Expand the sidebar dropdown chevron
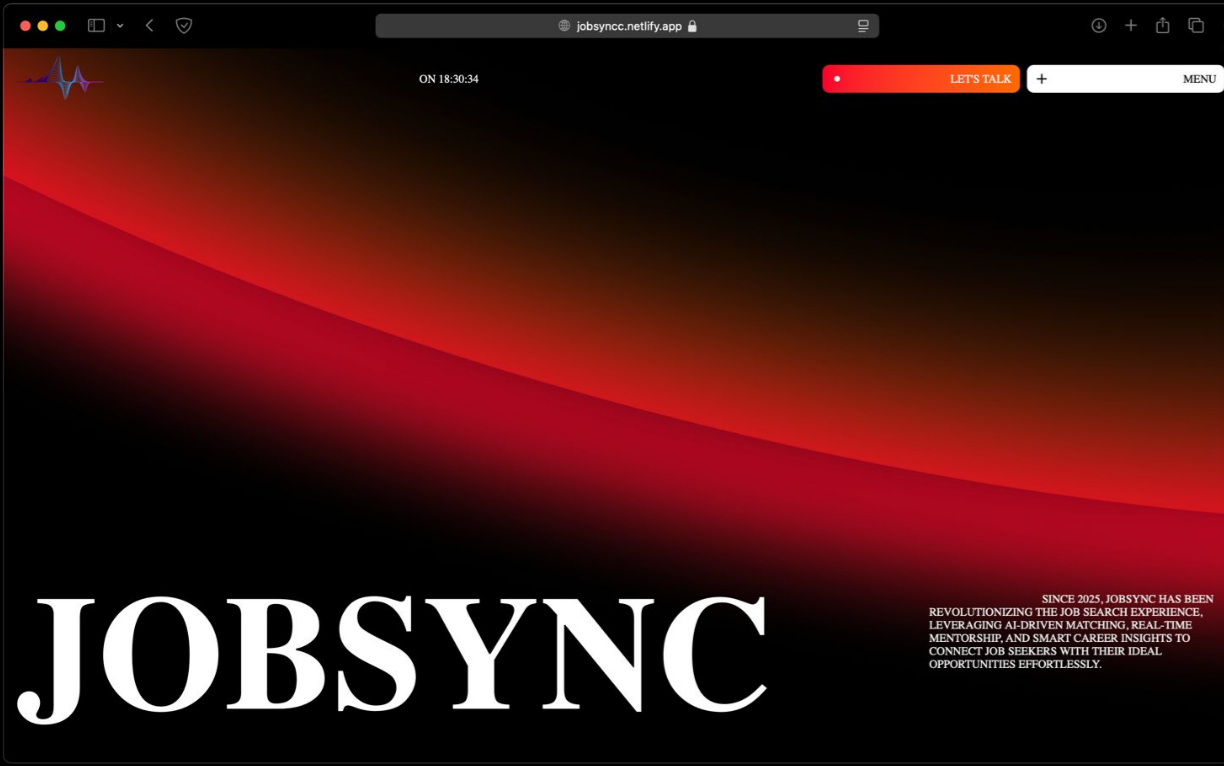Viewport: 1224px width, 766px height. tap(121, 25)
